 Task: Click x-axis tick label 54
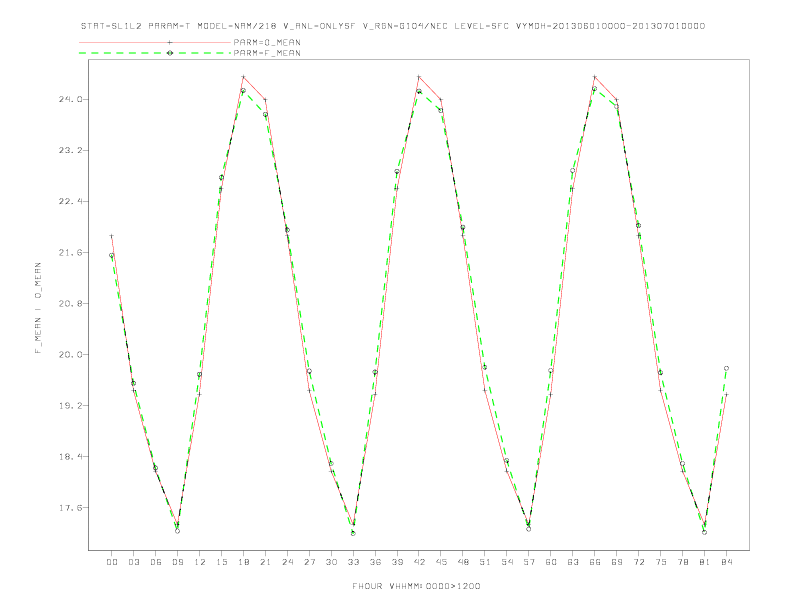[x=507, y=562]
